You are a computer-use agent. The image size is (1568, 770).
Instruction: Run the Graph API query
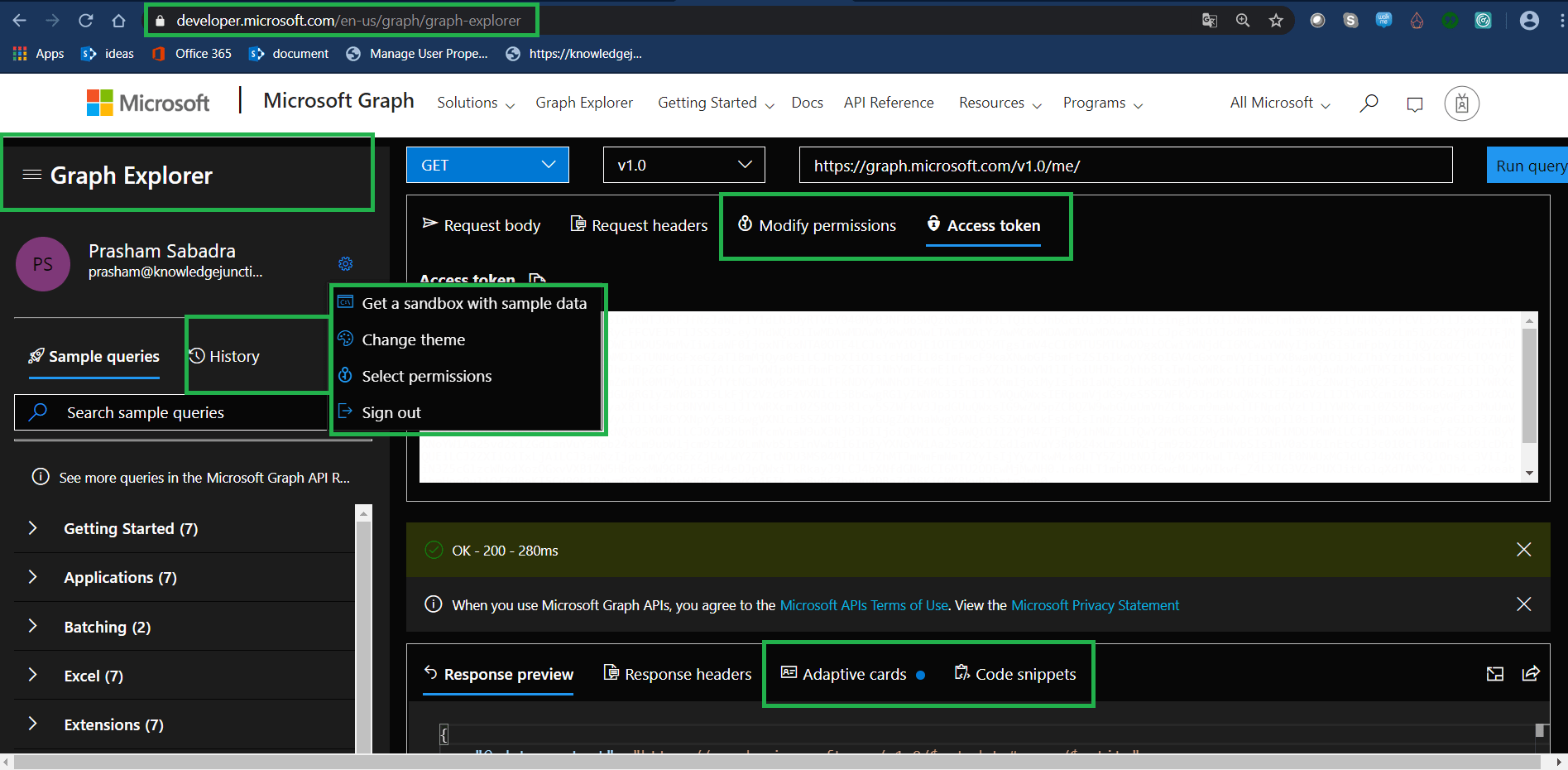(x=1529, y=165)
